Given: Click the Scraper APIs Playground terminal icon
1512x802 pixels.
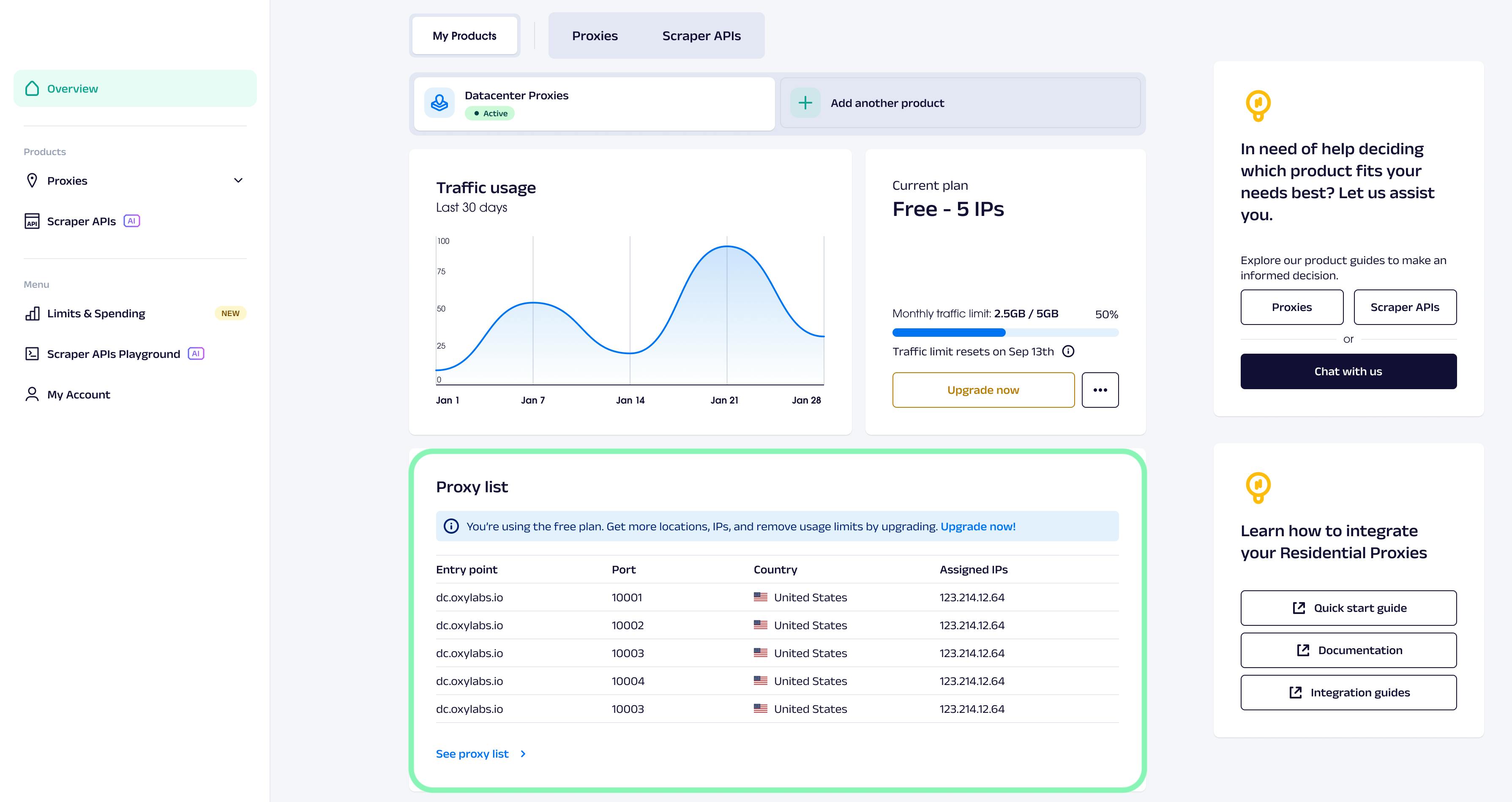Looking at the screenshot, I should 32,354.
